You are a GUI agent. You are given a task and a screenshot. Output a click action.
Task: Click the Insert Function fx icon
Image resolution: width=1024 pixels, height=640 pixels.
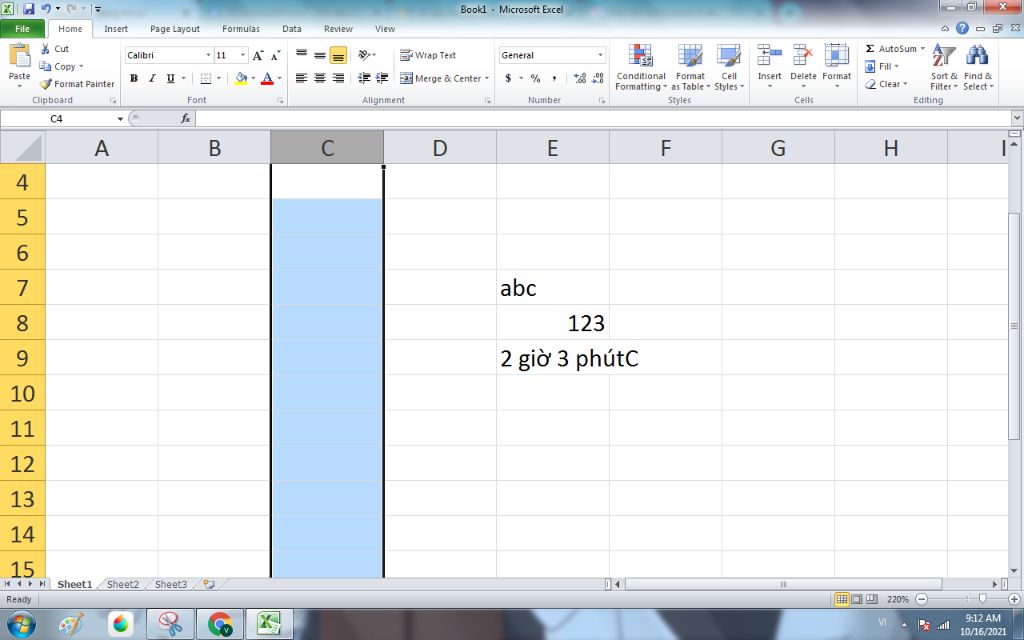185,118
